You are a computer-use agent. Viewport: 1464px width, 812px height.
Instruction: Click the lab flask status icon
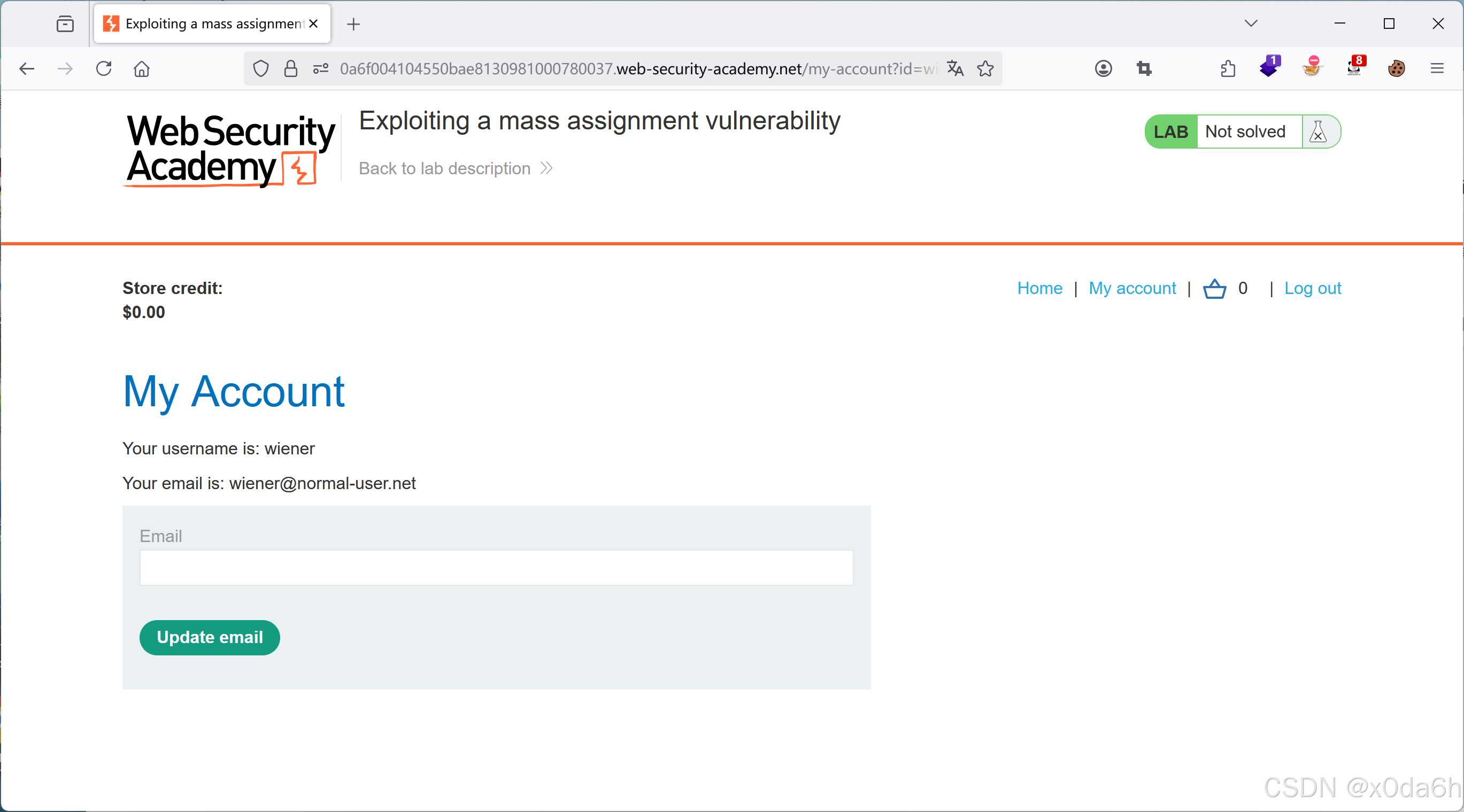pos(1318,132)
